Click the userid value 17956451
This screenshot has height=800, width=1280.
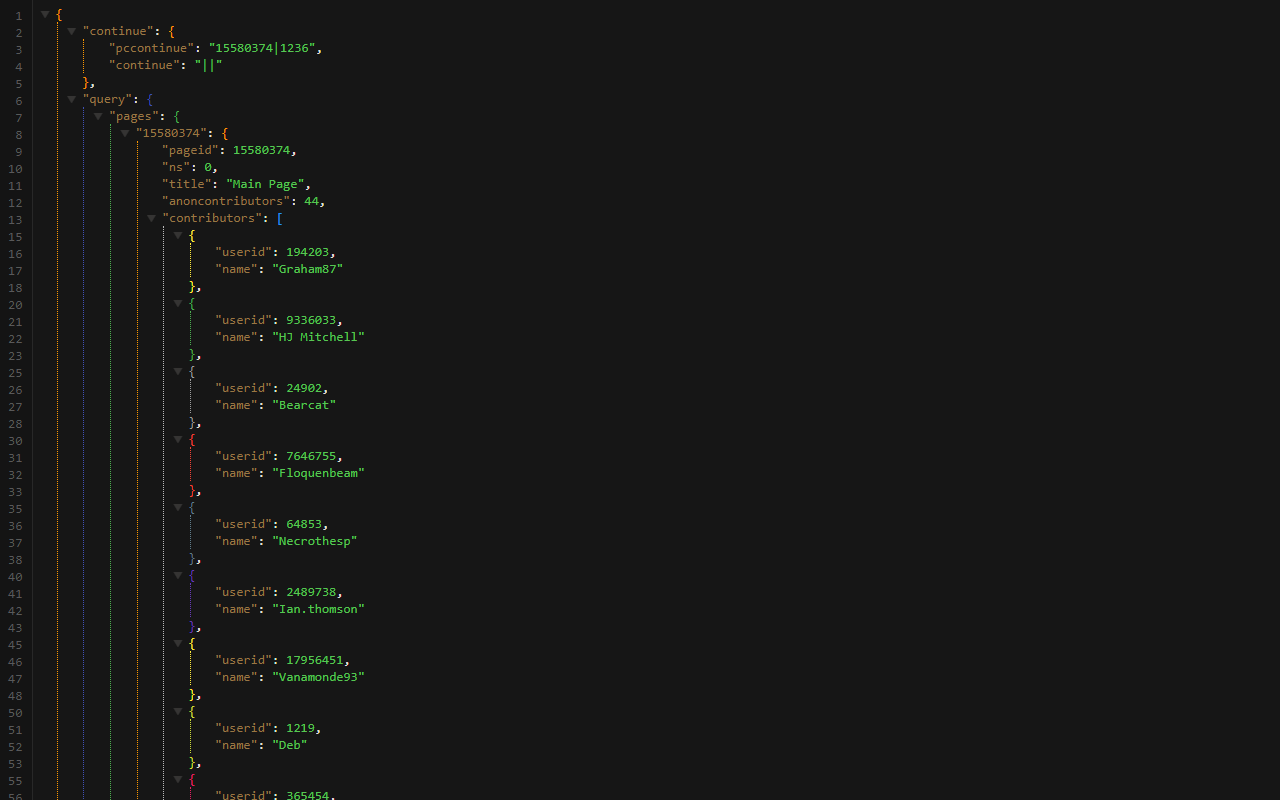(315, 660)
